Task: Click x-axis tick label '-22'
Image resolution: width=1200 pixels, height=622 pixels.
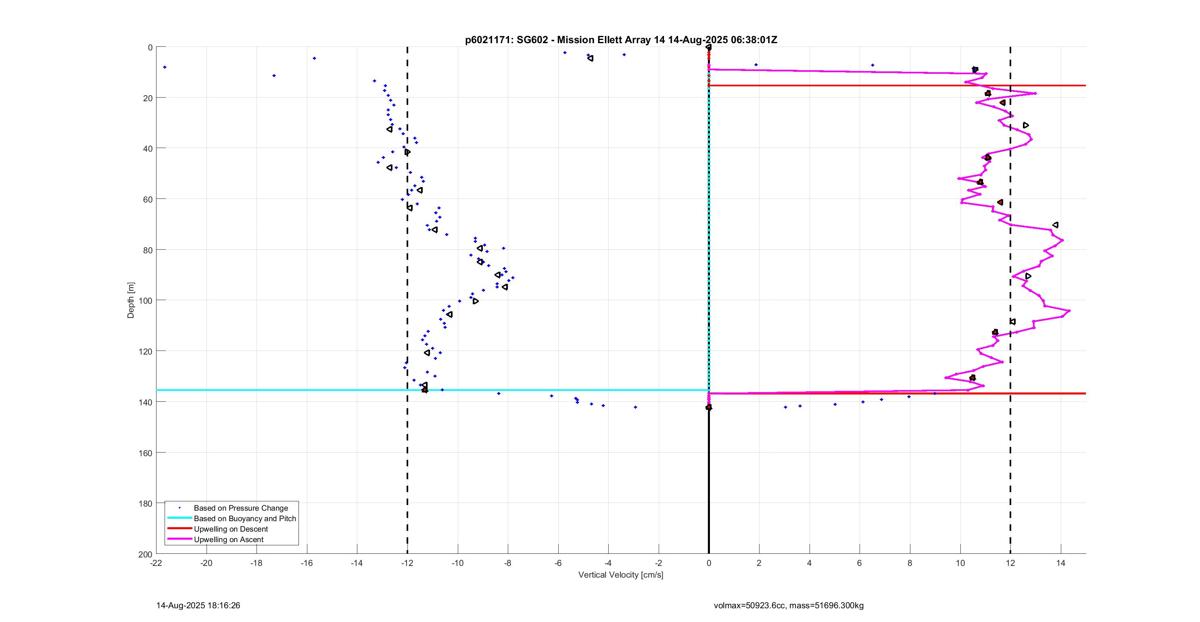Action: coord(156,563)
